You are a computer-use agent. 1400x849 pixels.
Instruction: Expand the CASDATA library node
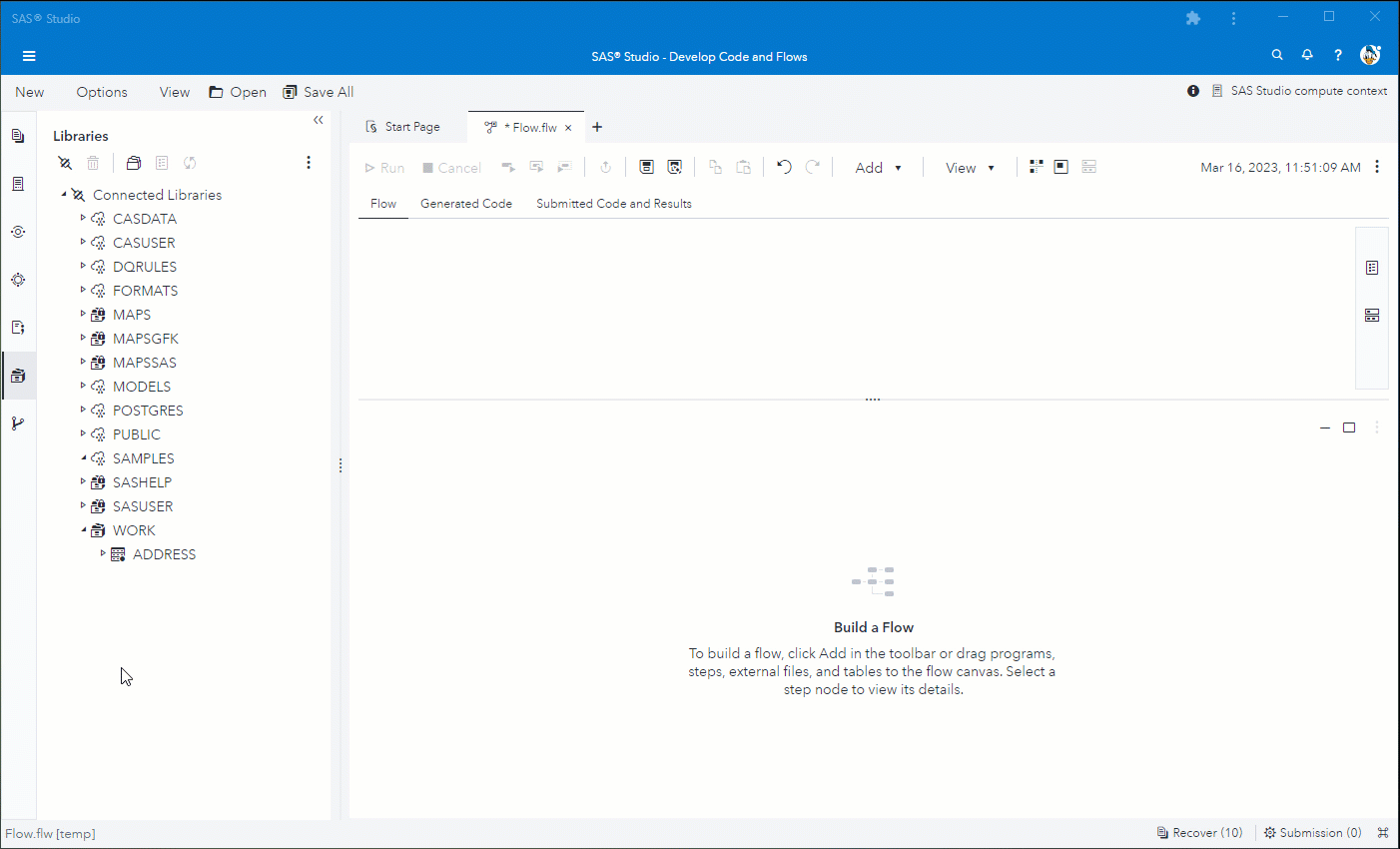(83, 218)
